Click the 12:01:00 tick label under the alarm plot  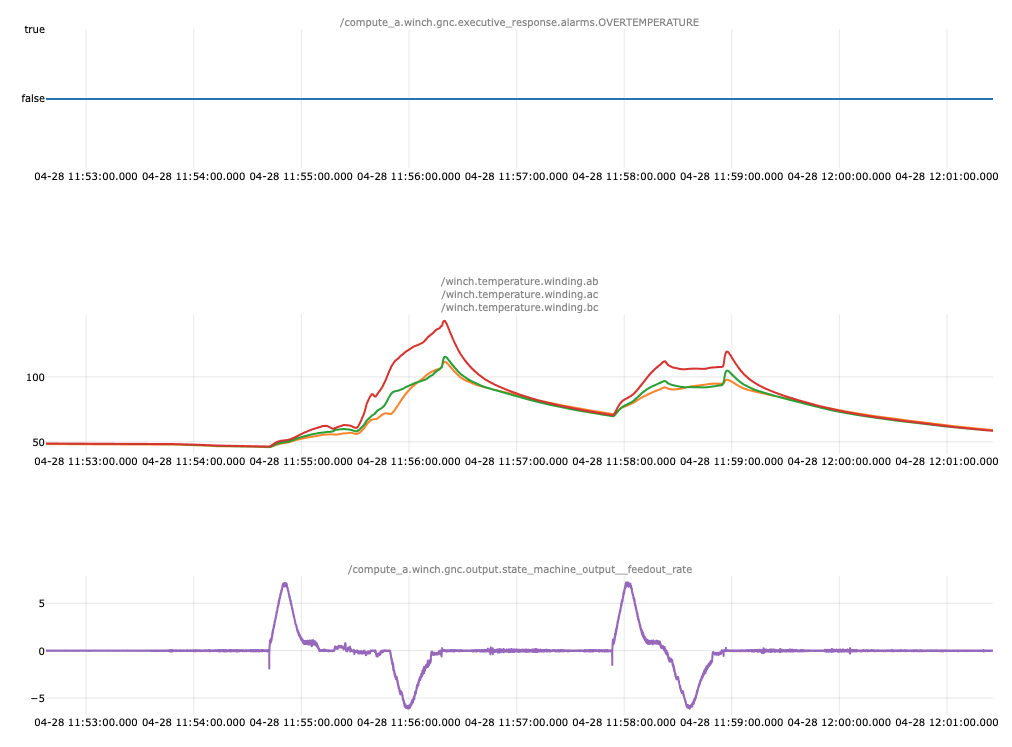947,176
